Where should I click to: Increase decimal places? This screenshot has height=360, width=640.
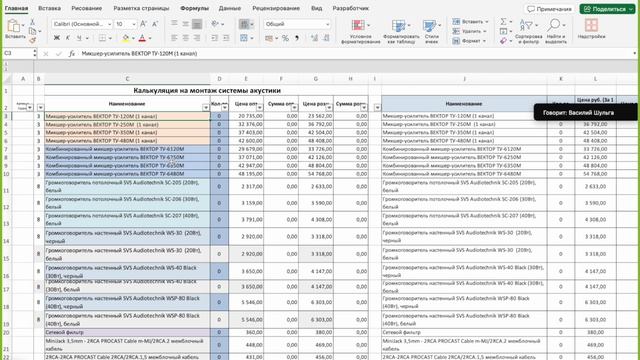[314, 38]
